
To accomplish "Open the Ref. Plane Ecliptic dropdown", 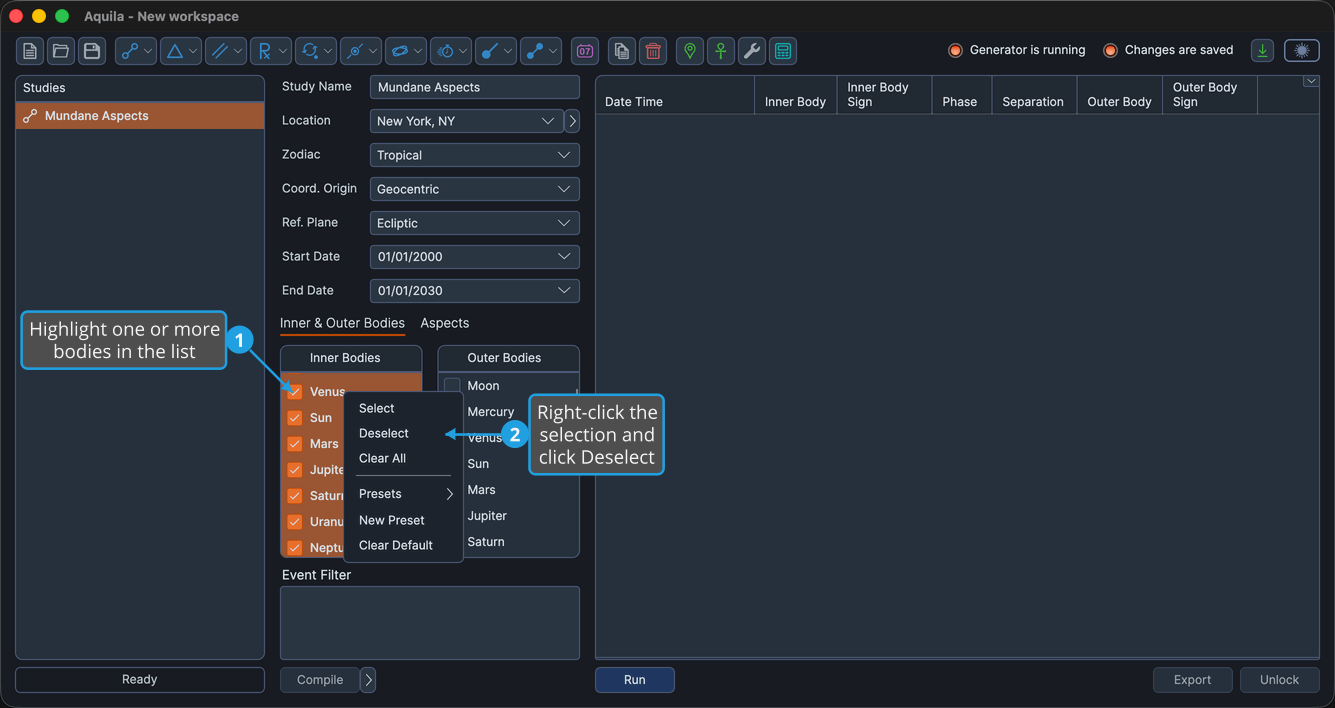I will click(475, 223).
